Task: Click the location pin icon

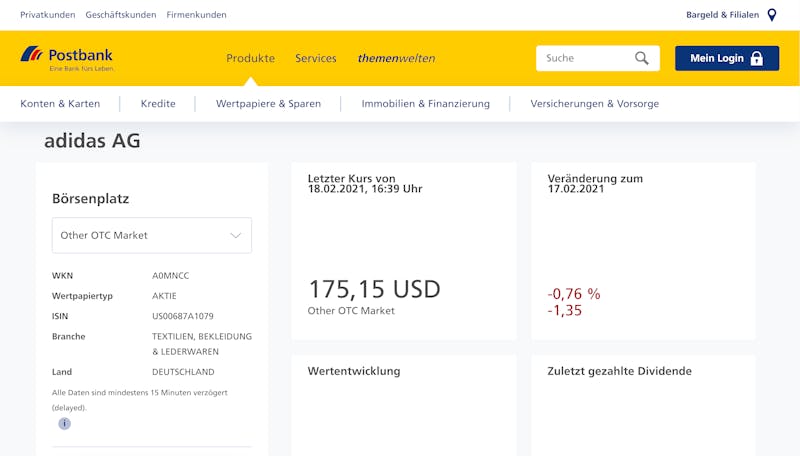Action: tap(772, 15)
